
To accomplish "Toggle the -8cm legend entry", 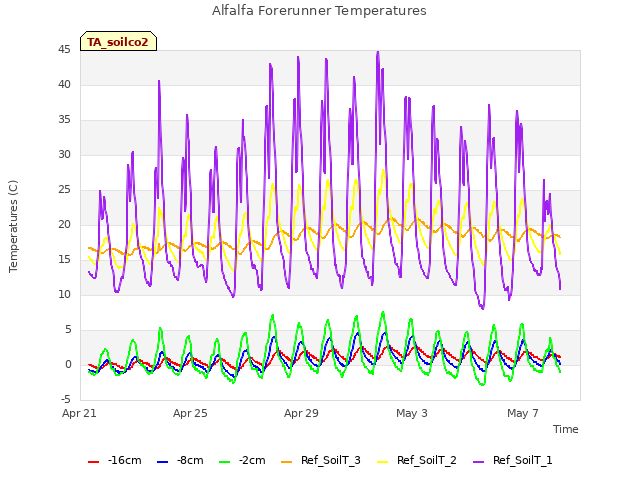I will [x=180, y=460].
